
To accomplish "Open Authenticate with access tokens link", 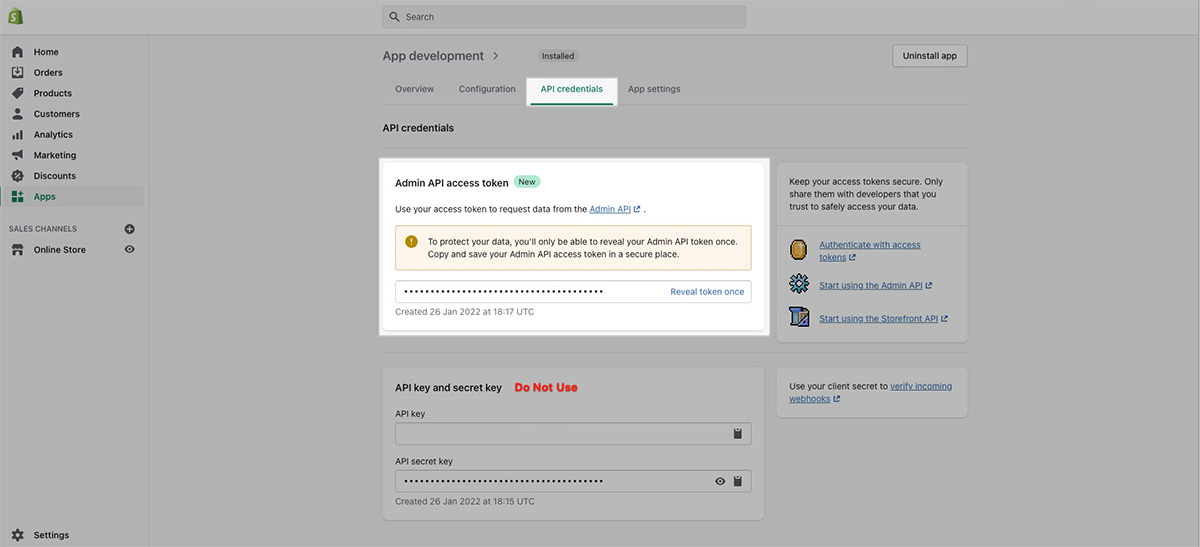I will click(x=870, y=251).
